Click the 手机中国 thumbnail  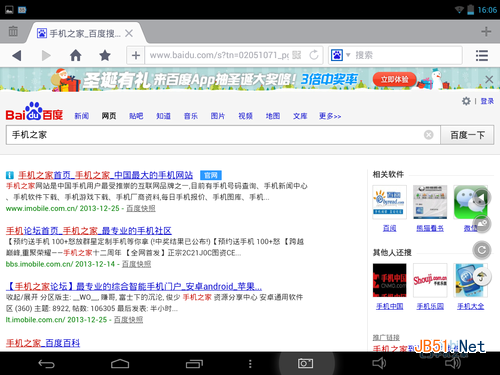point(389,280)
